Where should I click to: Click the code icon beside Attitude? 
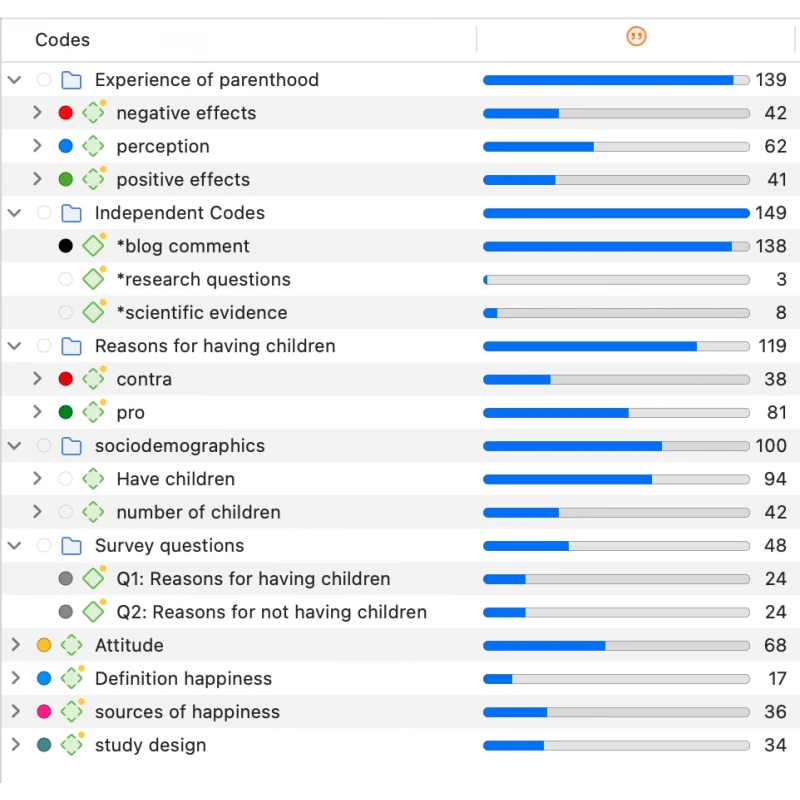click(x=71, y=645)
